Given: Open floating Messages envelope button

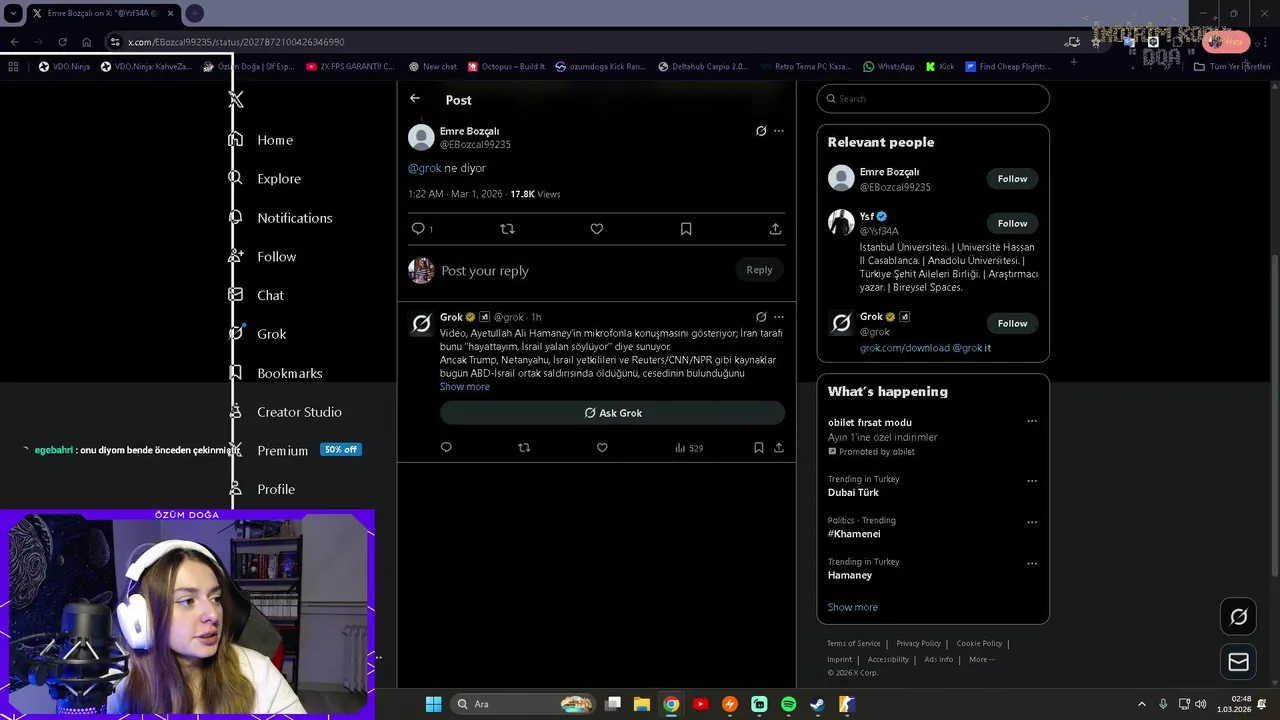Looking at the screenshot, I should click(1238, 662).
